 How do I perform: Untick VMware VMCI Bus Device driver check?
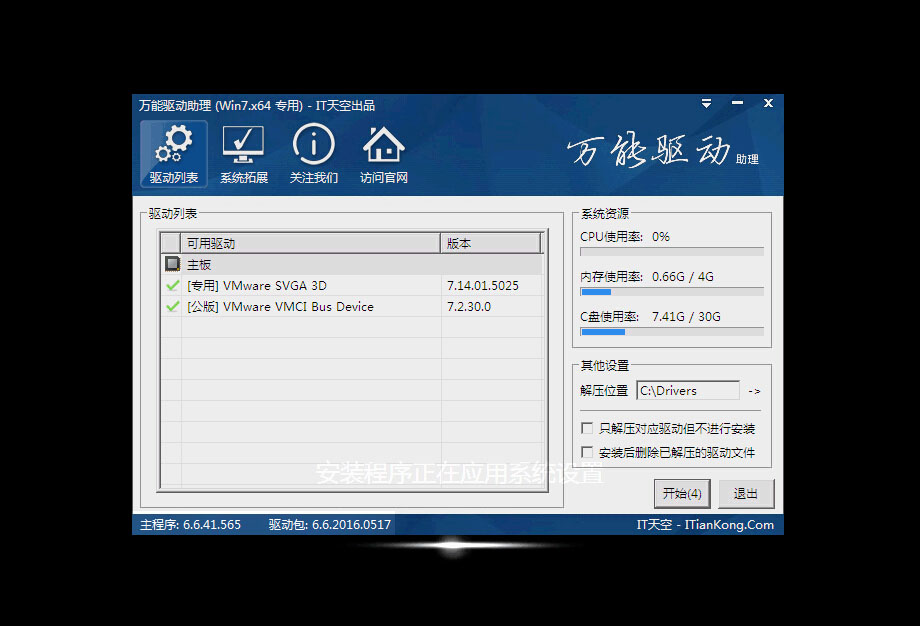point(171,307)
